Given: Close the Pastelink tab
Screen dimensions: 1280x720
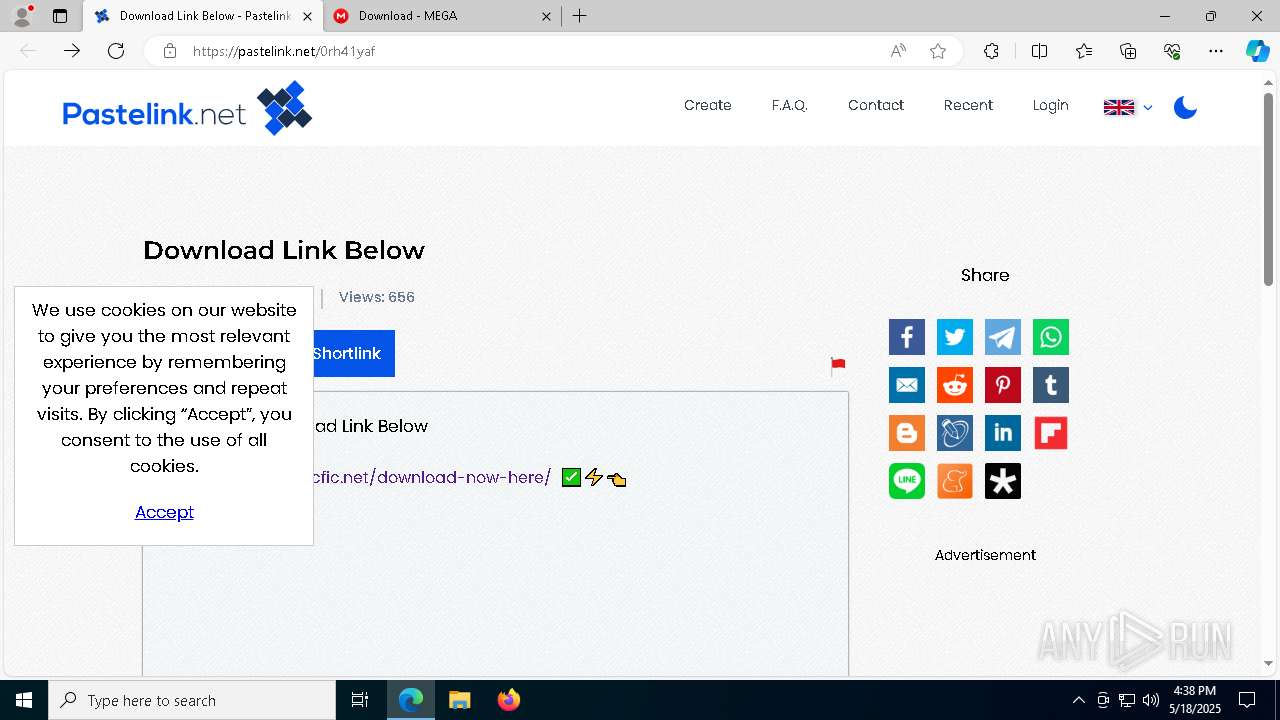Looking at the screenshot, I should pos(307,16).
